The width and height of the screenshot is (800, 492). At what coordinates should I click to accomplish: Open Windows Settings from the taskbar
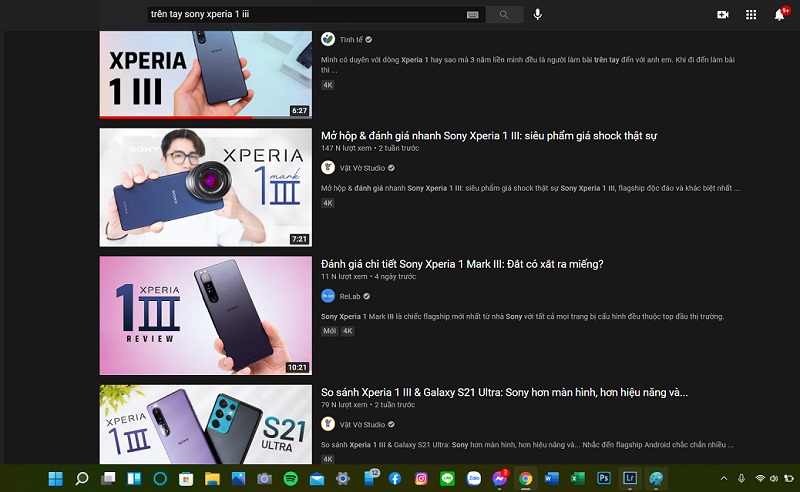pyautogui.click(x=343, y=479)
